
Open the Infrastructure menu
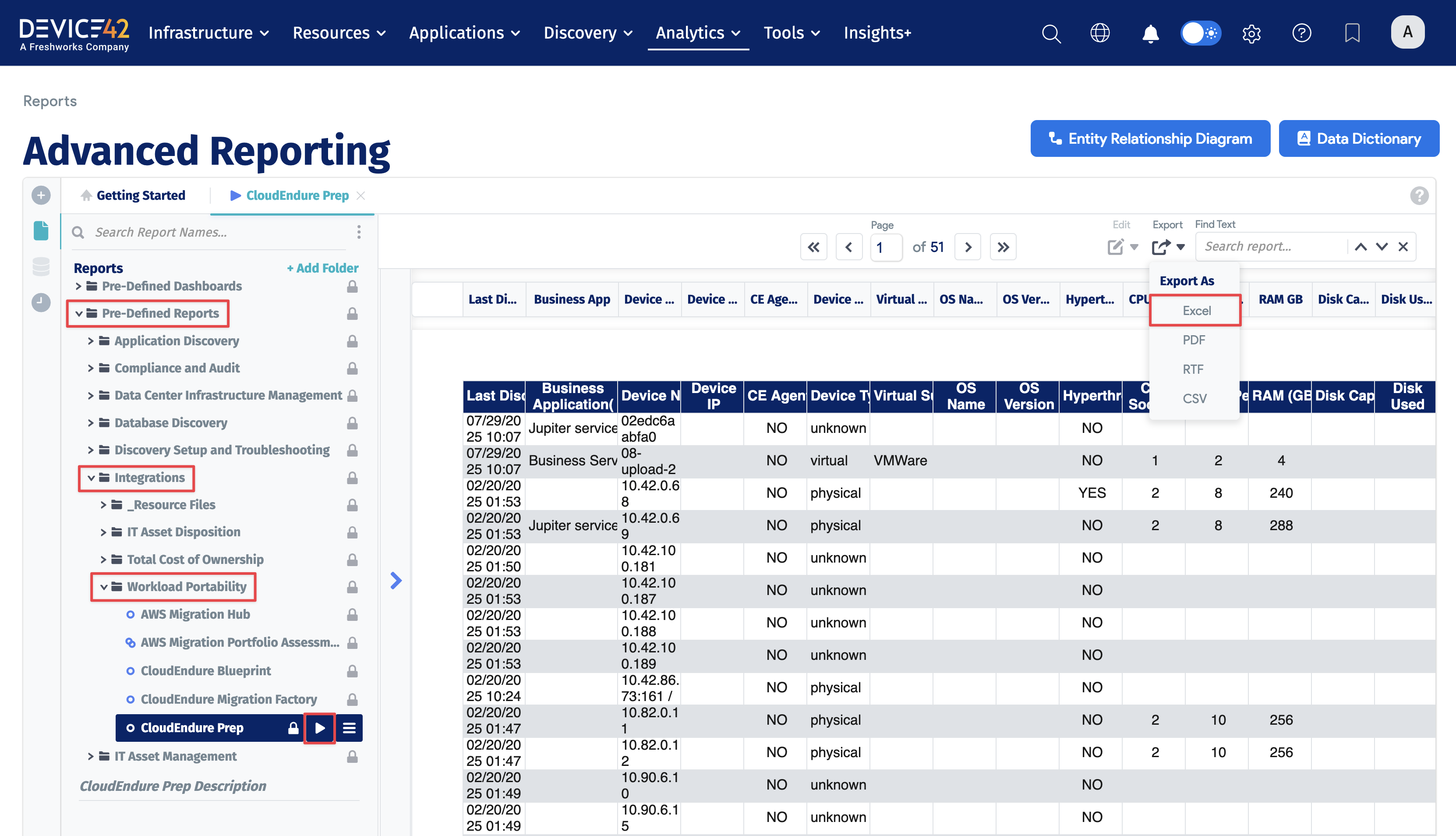point(209,33)
